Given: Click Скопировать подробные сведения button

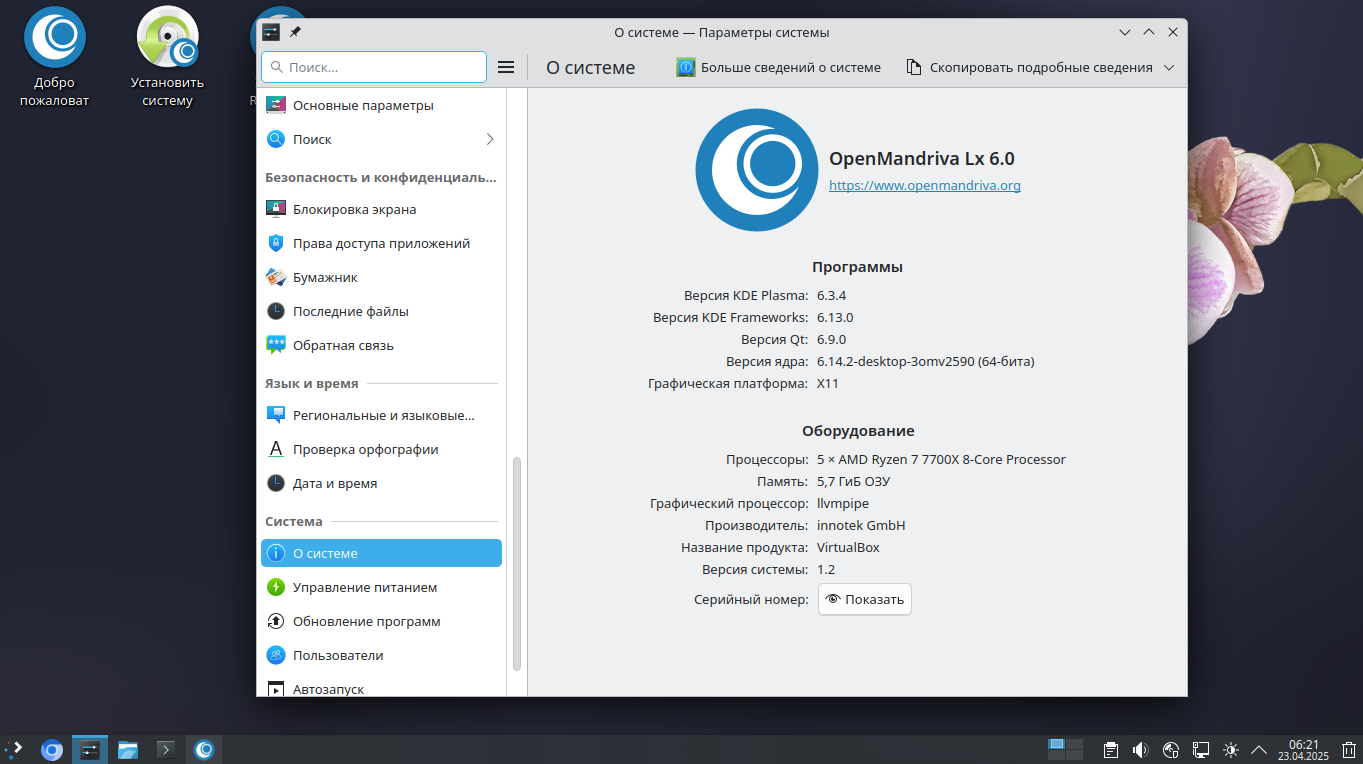Looking at the screenshot, I should [x=1029, y=67].
